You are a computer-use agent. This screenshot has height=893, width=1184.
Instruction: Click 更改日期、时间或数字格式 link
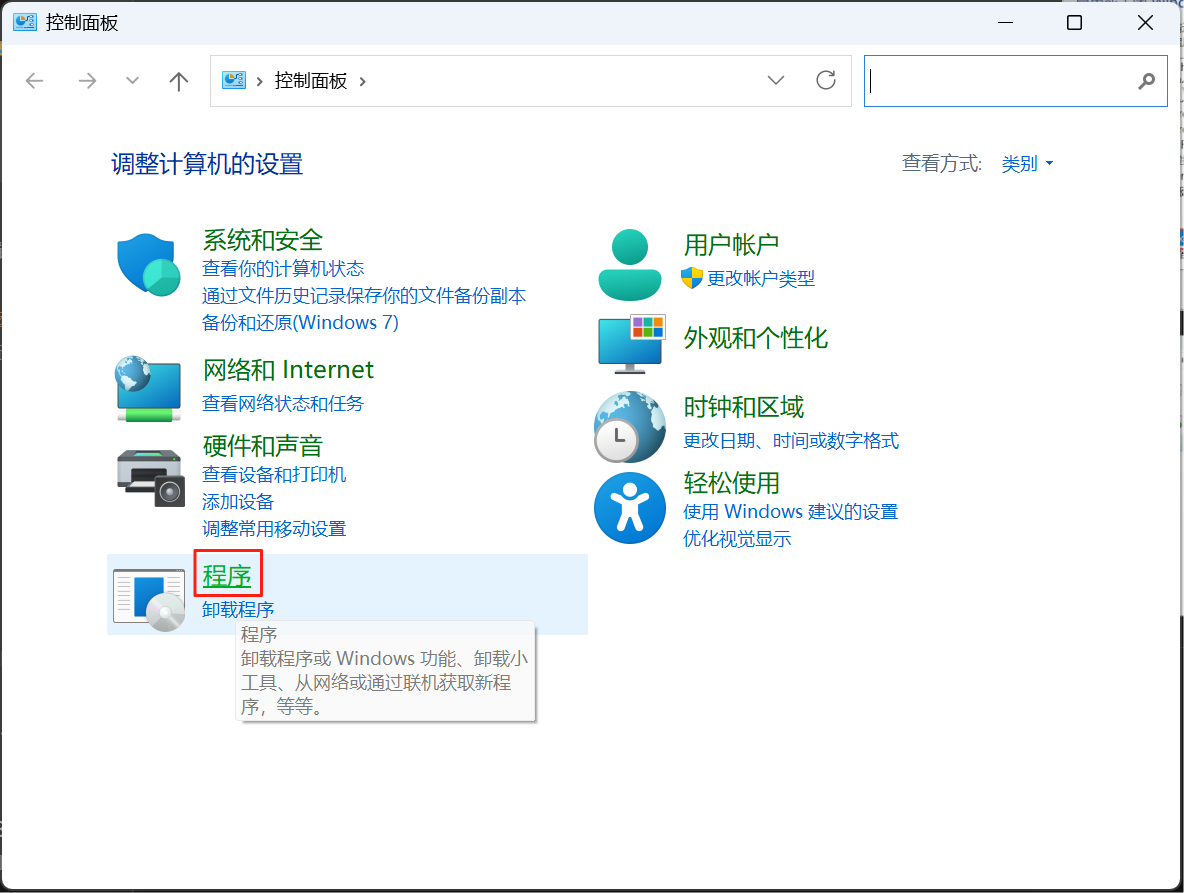point(791,441)
